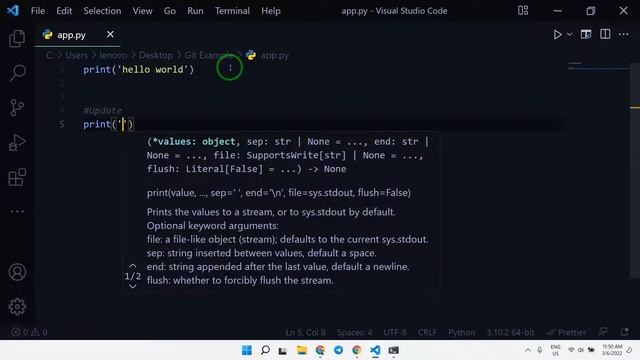Click errors and warnings count in status bar
This screenshot has height=360, width=640.
point(29,332)
